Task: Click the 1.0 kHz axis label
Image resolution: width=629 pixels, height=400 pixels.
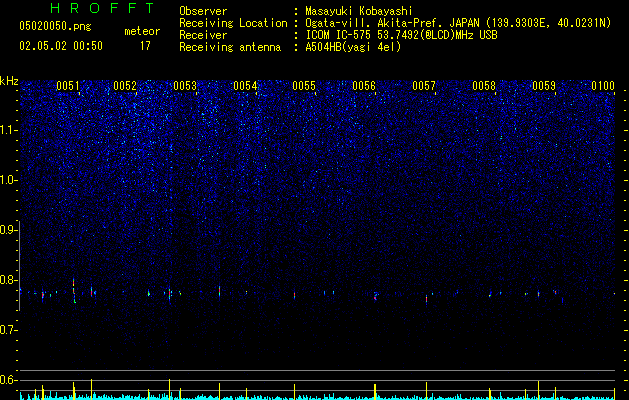Action: pos(8,180)
